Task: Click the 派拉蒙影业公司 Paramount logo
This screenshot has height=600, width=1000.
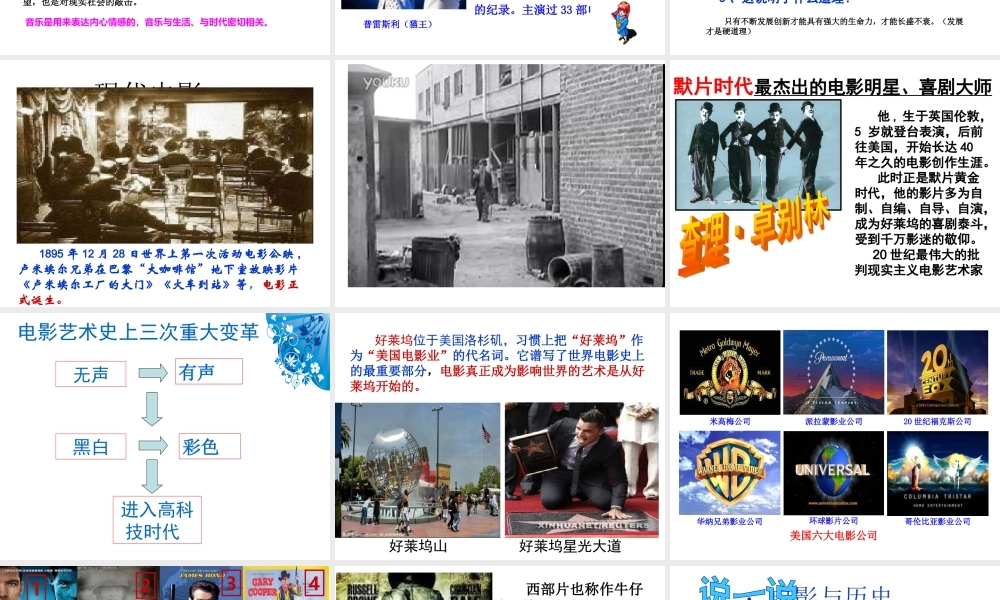Action: (x=834, y=372)
